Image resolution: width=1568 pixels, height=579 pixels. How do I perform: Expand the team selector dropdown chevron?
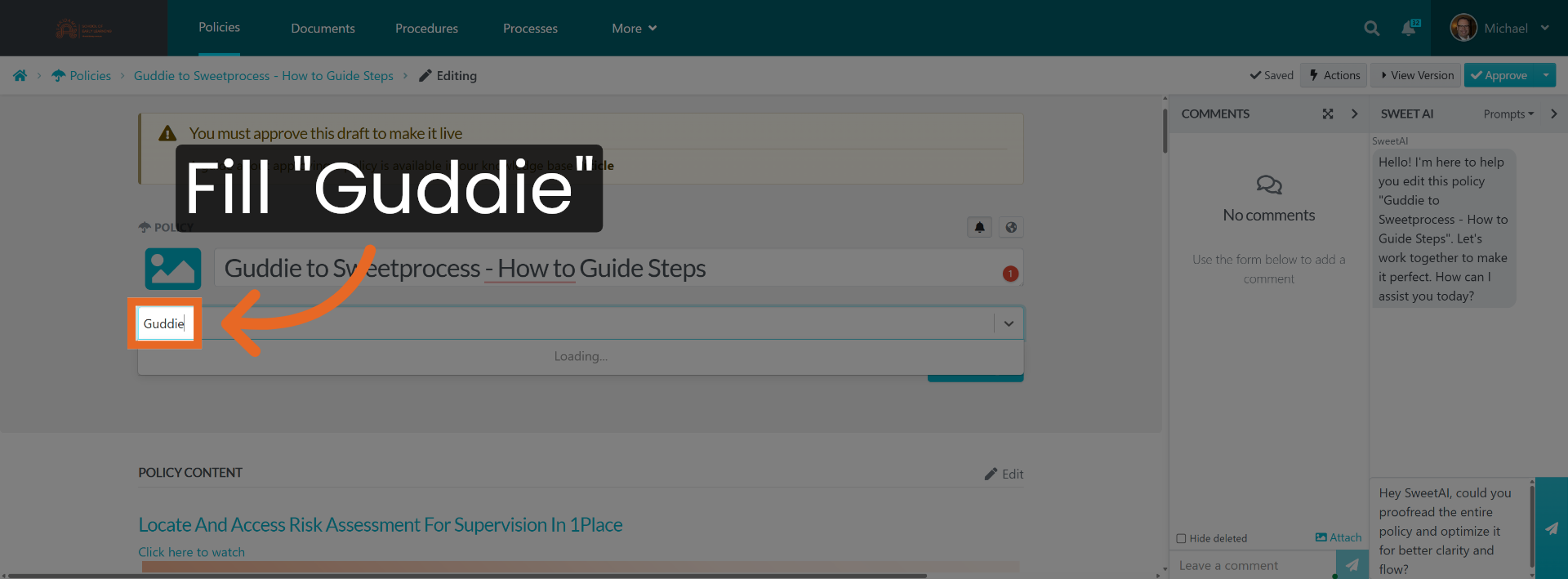tap(1009, 323)
